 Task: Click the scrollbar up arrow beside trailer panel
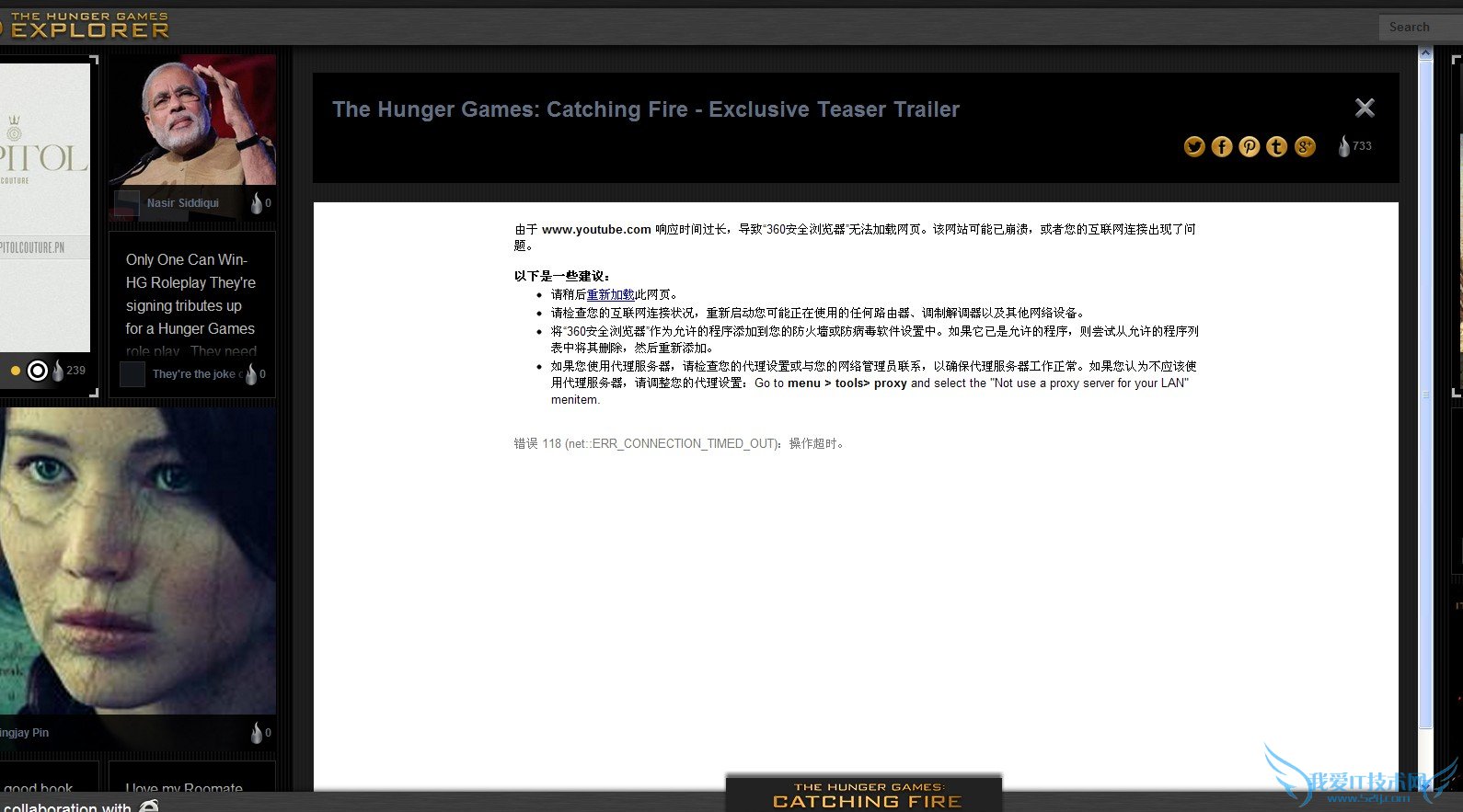[x=1425, y=53]
